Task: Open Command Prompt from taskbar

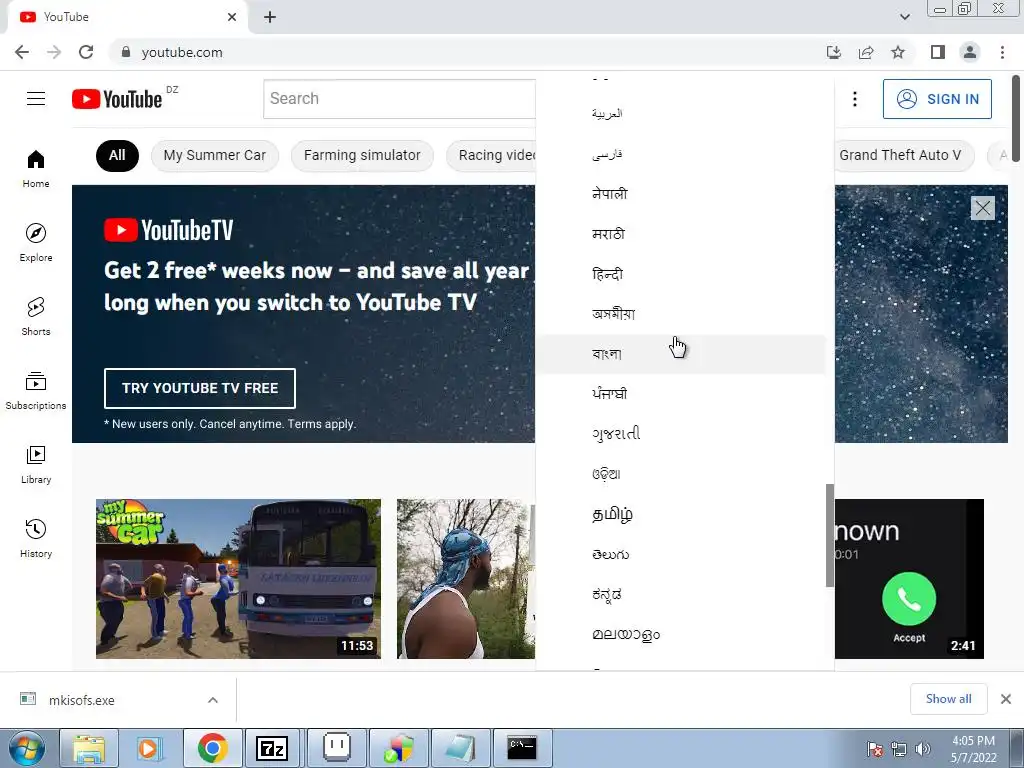Action: click(522, 748)
